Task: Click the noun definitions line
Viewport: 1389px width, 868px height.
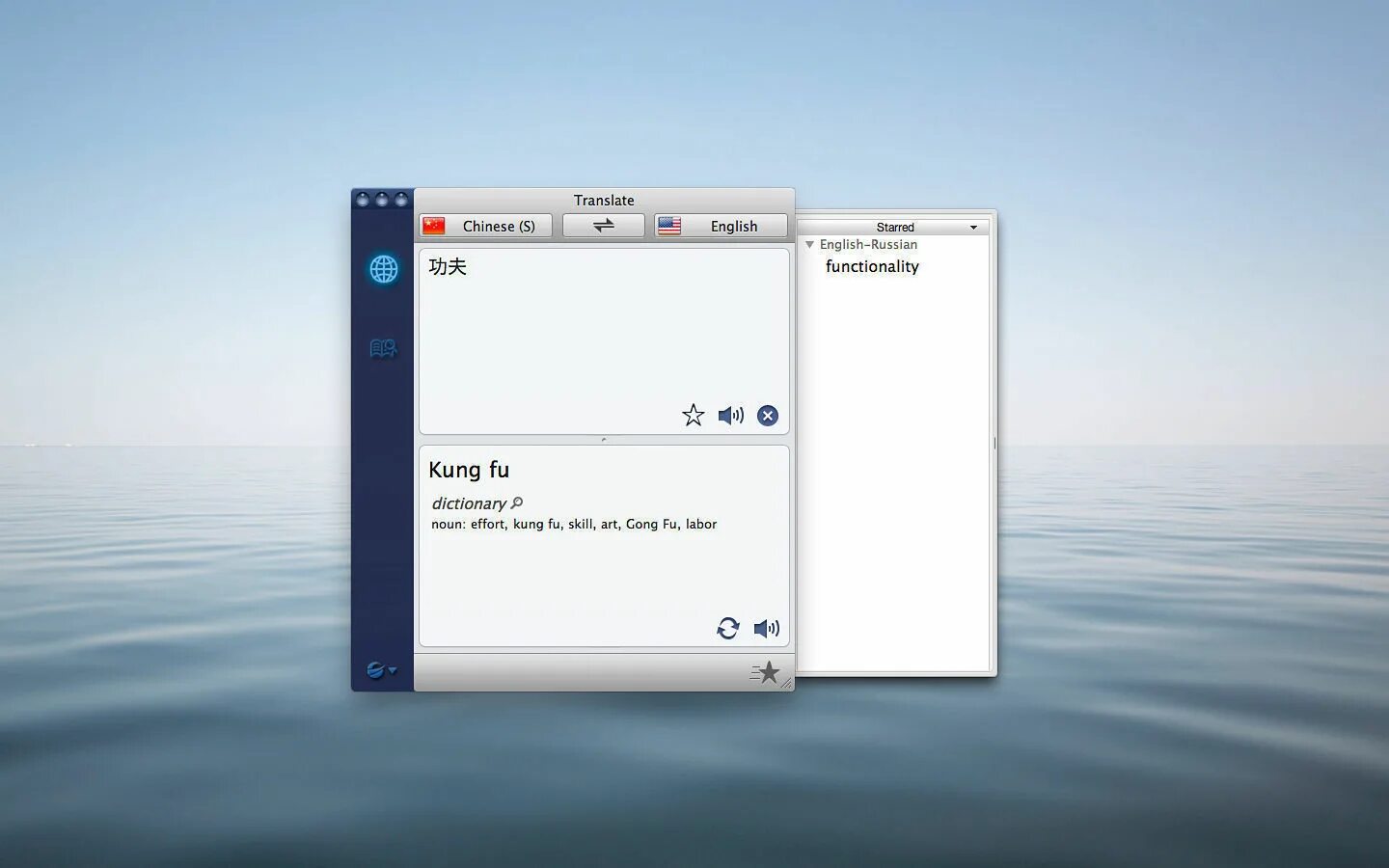Action: point(574,524)
